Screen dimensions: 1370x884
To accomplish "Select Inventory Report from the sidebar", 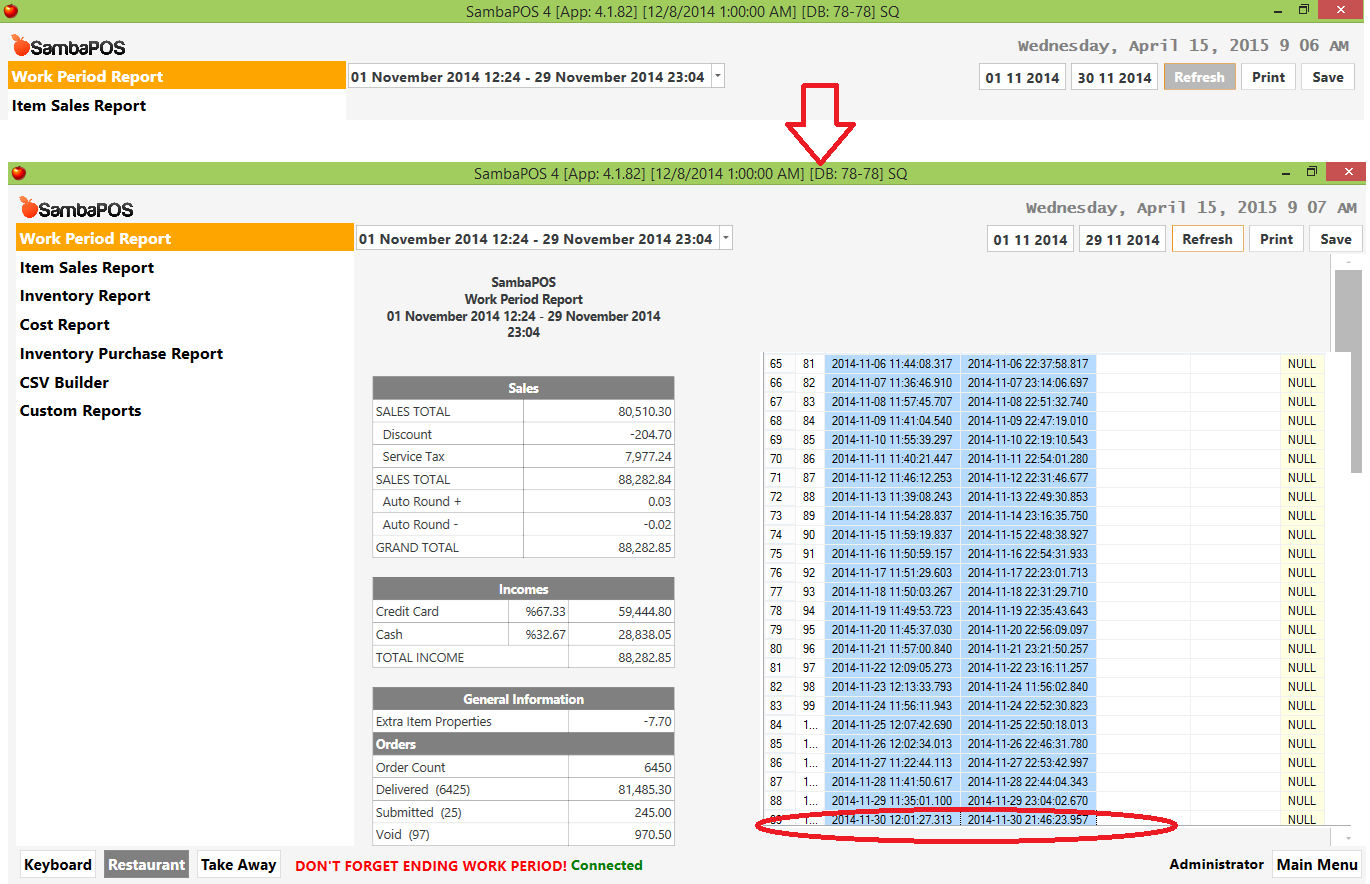I will pyautogui.click(x=85, y=296).
